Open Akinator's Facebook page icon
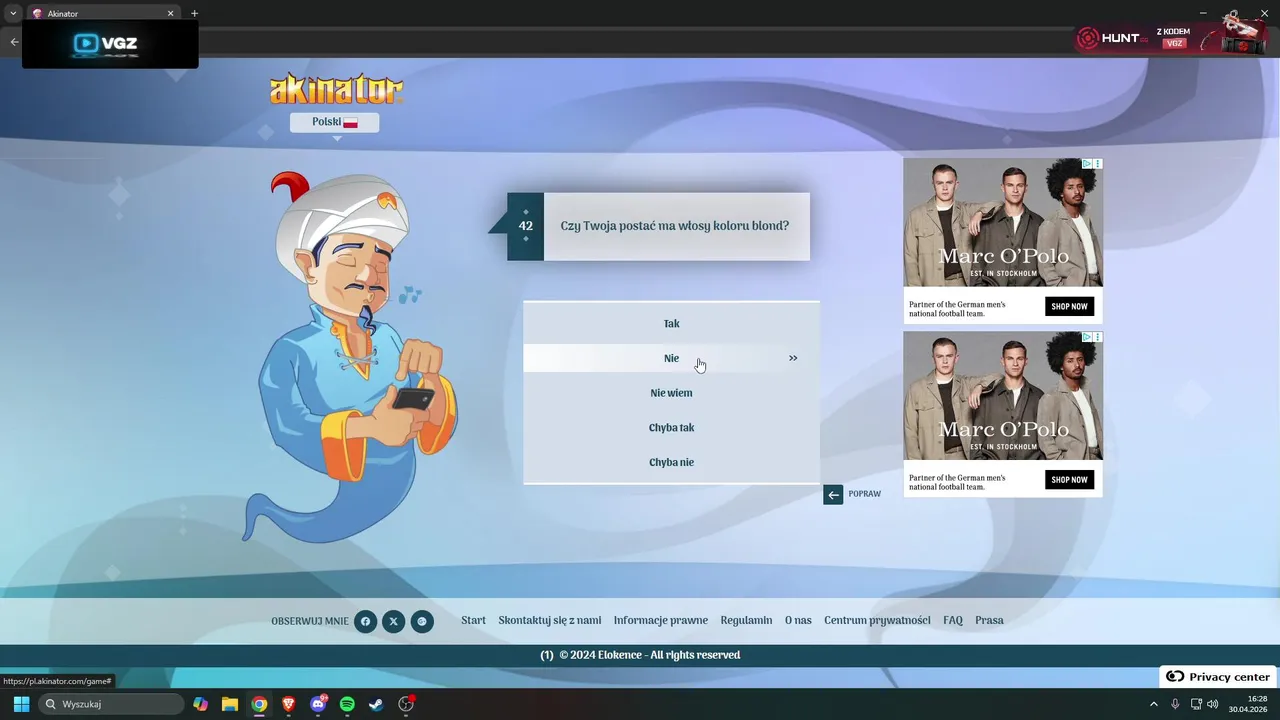1280x720 pixels. click(365, 621)
